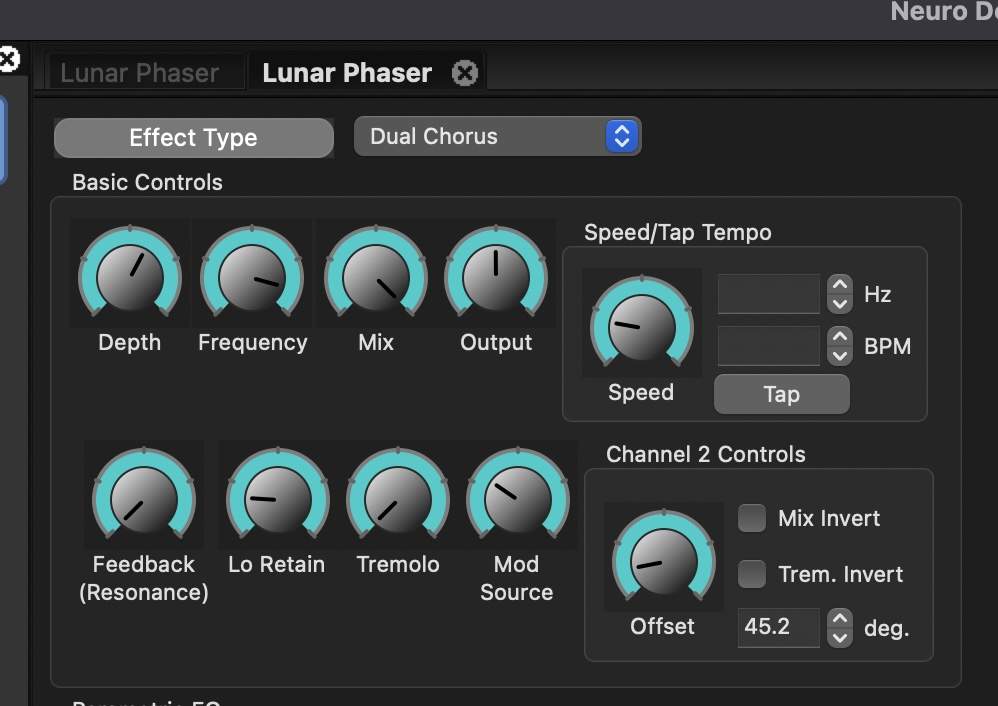Click the Speed knob
The image size is (998, 706).
point(642,323)
